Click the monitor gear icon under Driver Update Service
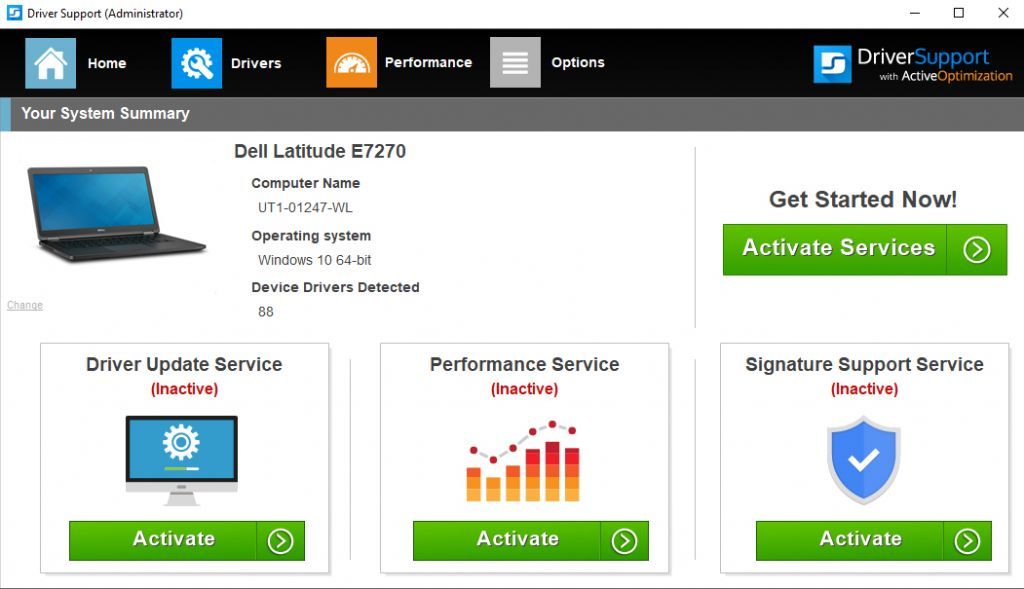 pyautogui.click(x=182, y=460)
